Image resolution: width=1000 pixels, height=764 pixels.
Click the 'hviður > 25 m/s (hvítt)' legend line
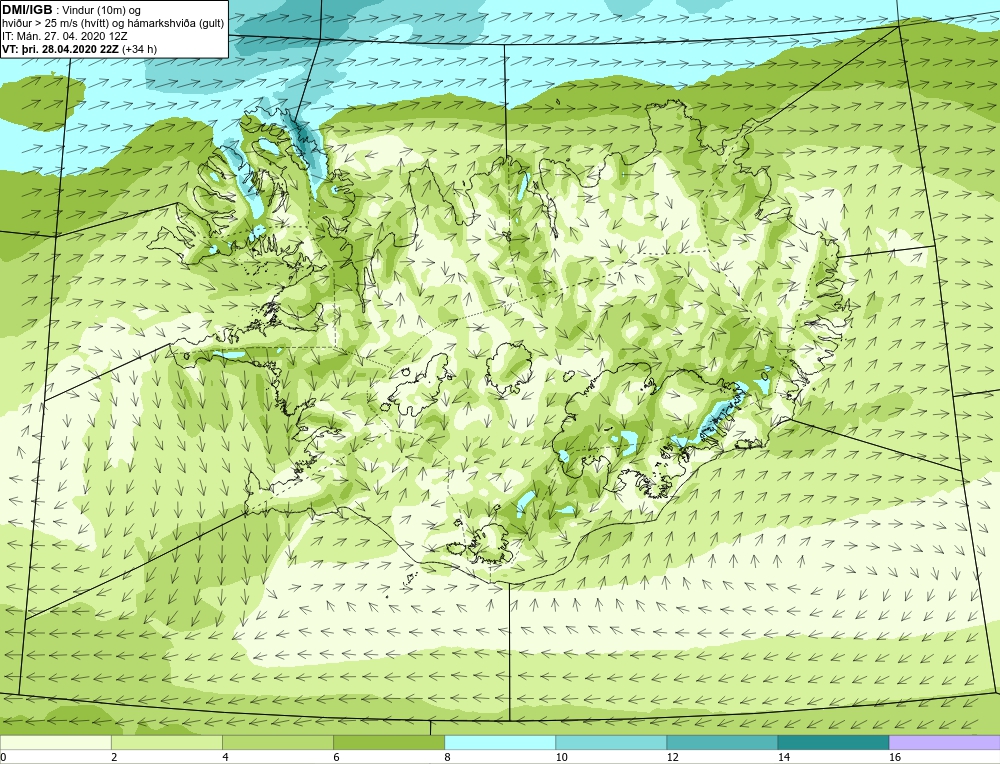point(113,24)
